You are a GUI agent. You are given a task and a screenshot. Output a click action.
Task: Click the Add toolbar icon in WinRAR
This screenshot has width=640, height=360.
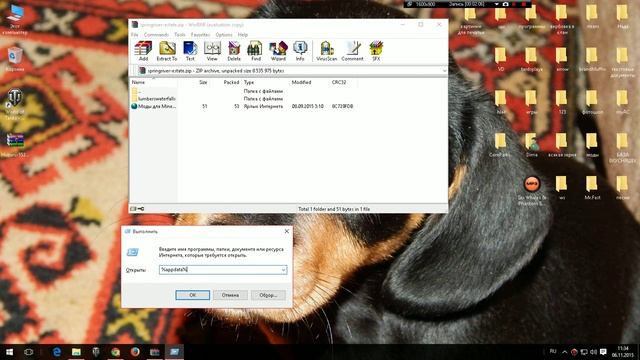click(143, 51)
